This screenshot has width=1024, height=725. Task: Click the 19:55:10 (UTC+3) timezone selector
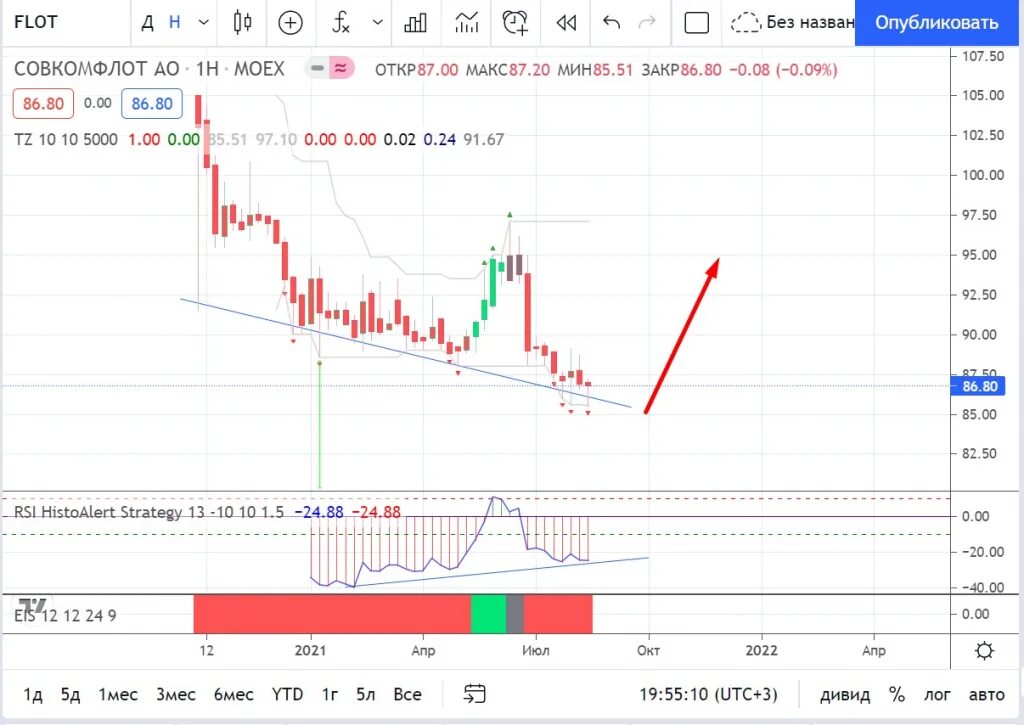[x=708, y=694]
